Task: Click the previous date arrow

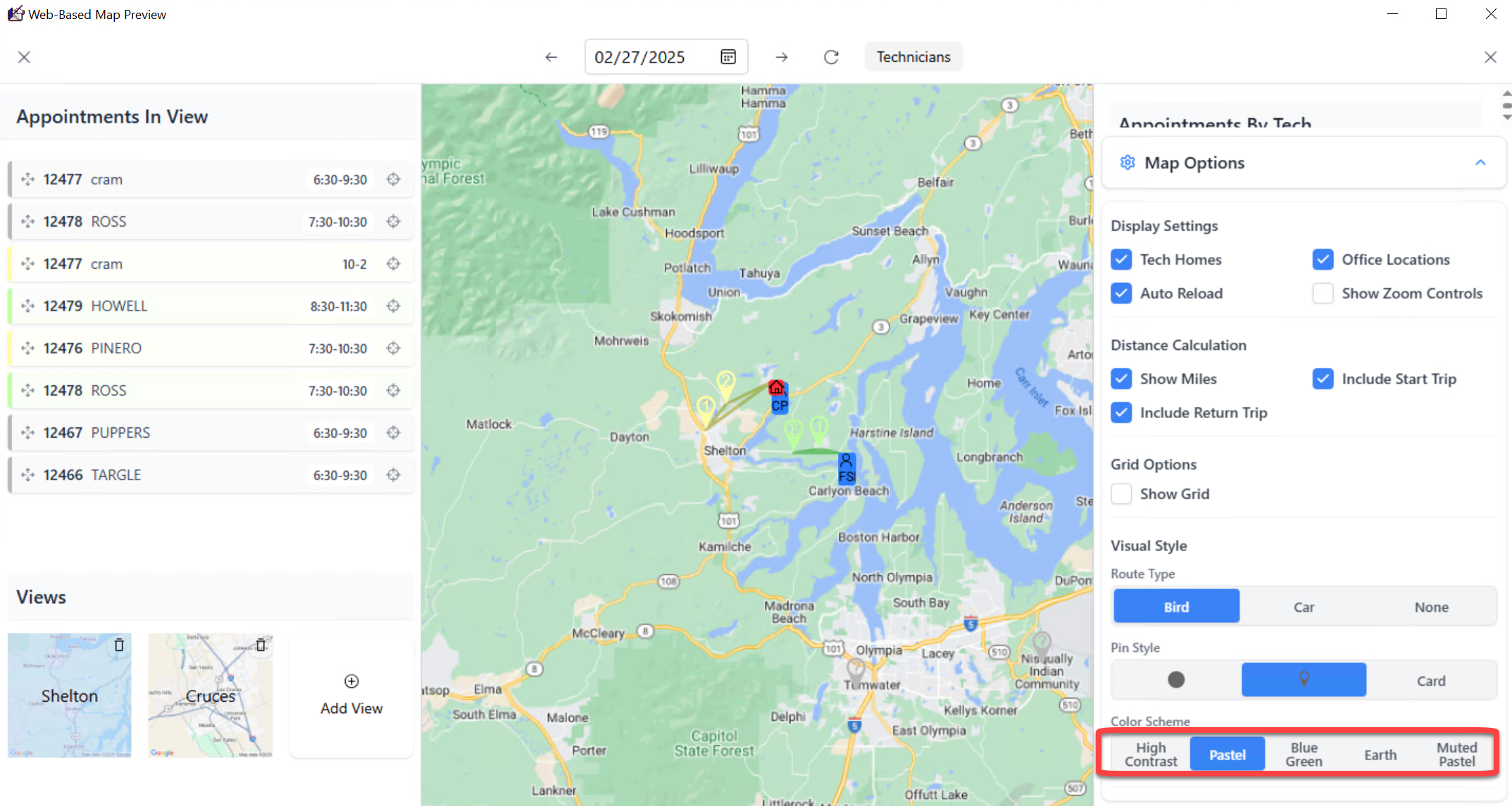Action: point(551,57)
